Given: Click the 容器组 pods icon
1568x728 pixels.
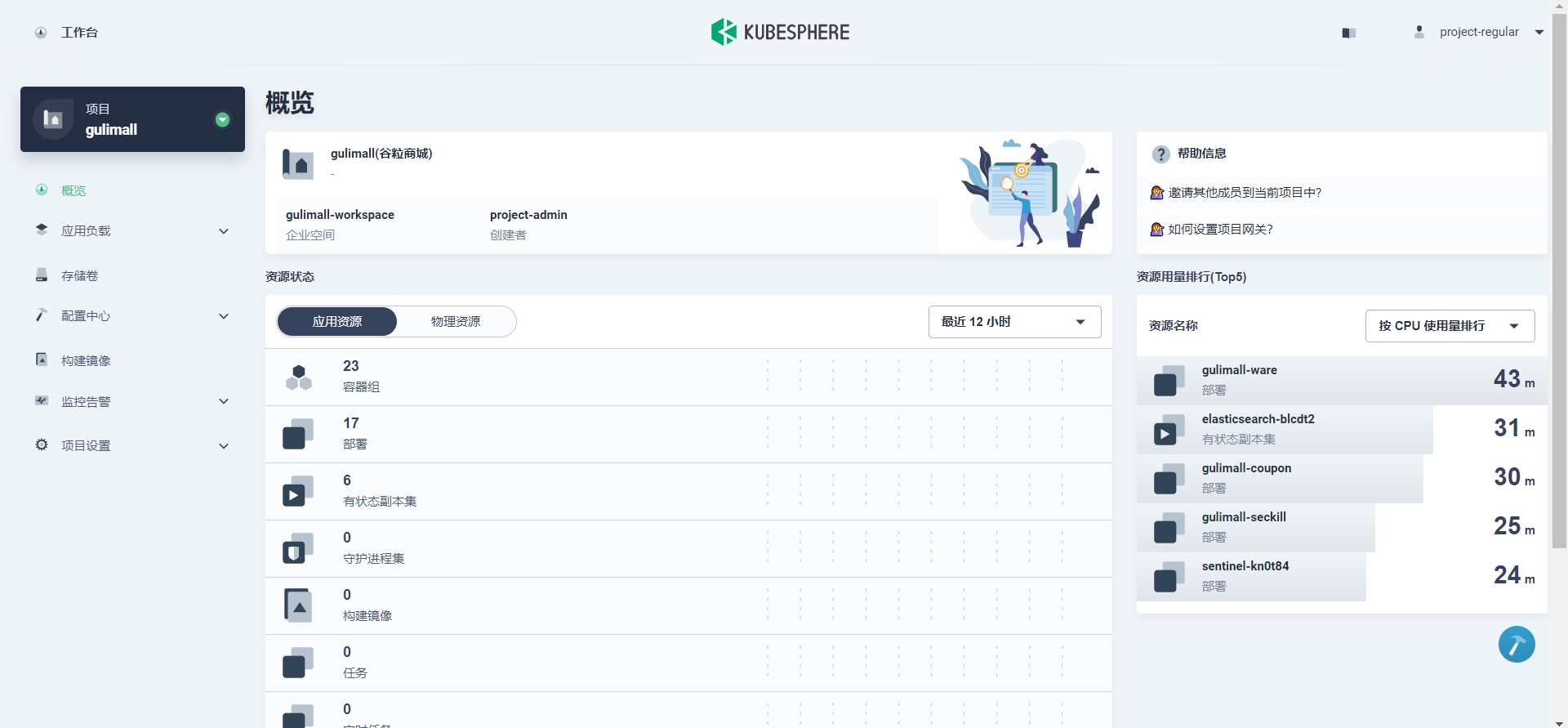Looking at the screenshot, I should point(299,377).
